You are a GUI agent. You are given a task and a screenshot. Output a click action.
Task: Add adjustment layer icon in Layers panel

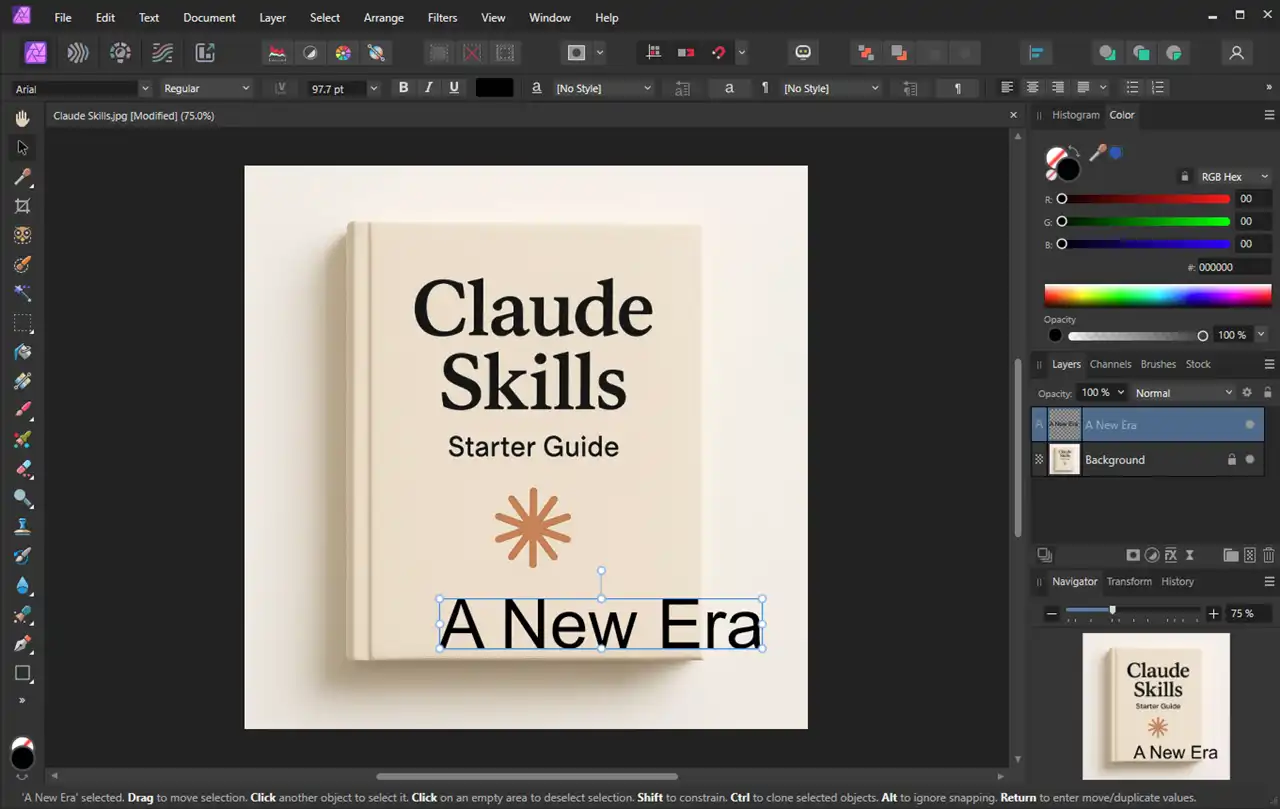click(x=1152, y=555)
